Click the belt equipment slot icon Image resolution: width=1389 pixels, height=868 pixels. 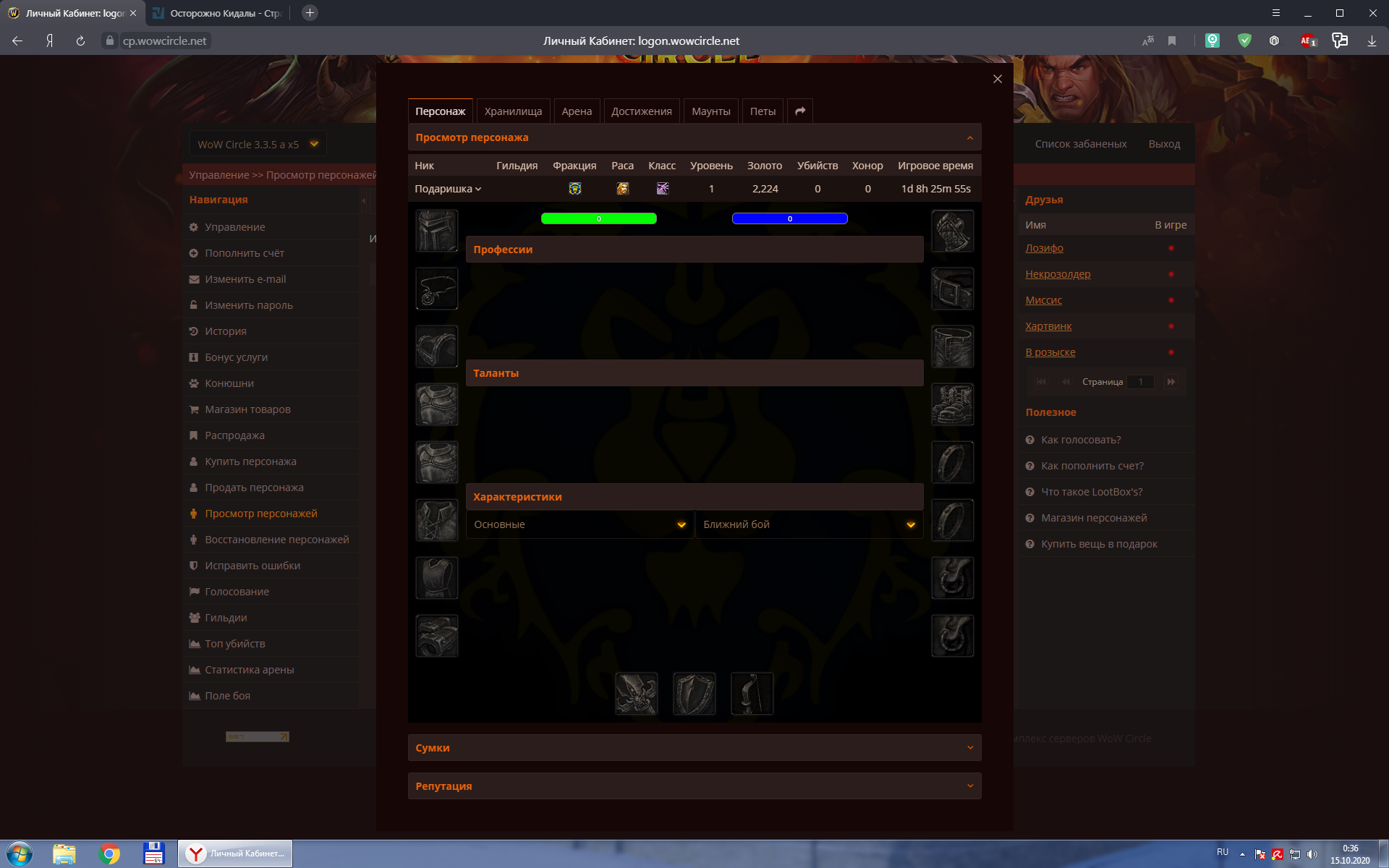click(952, 289)
